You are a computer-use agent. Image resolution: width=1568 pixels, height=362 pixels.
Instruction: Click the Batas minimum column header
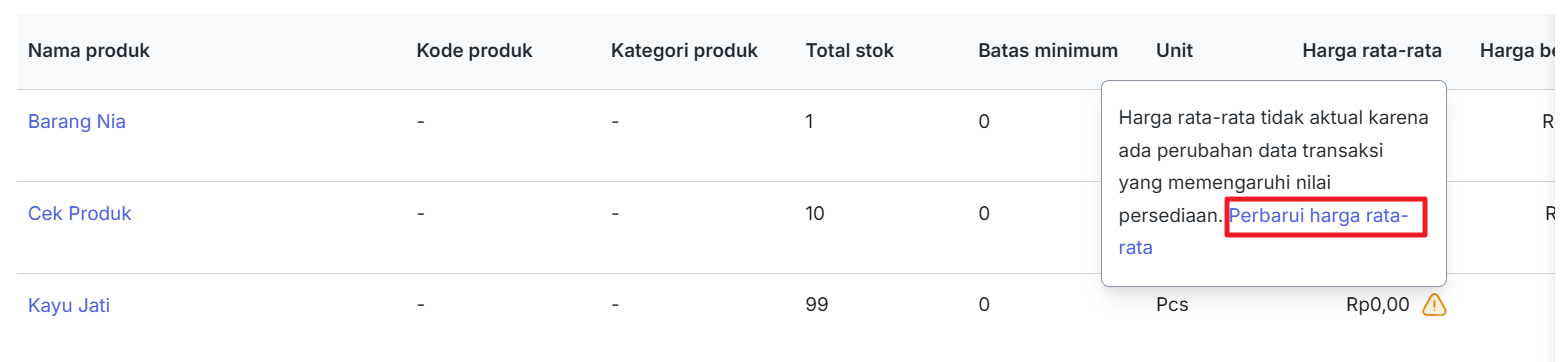point(1048,50)
